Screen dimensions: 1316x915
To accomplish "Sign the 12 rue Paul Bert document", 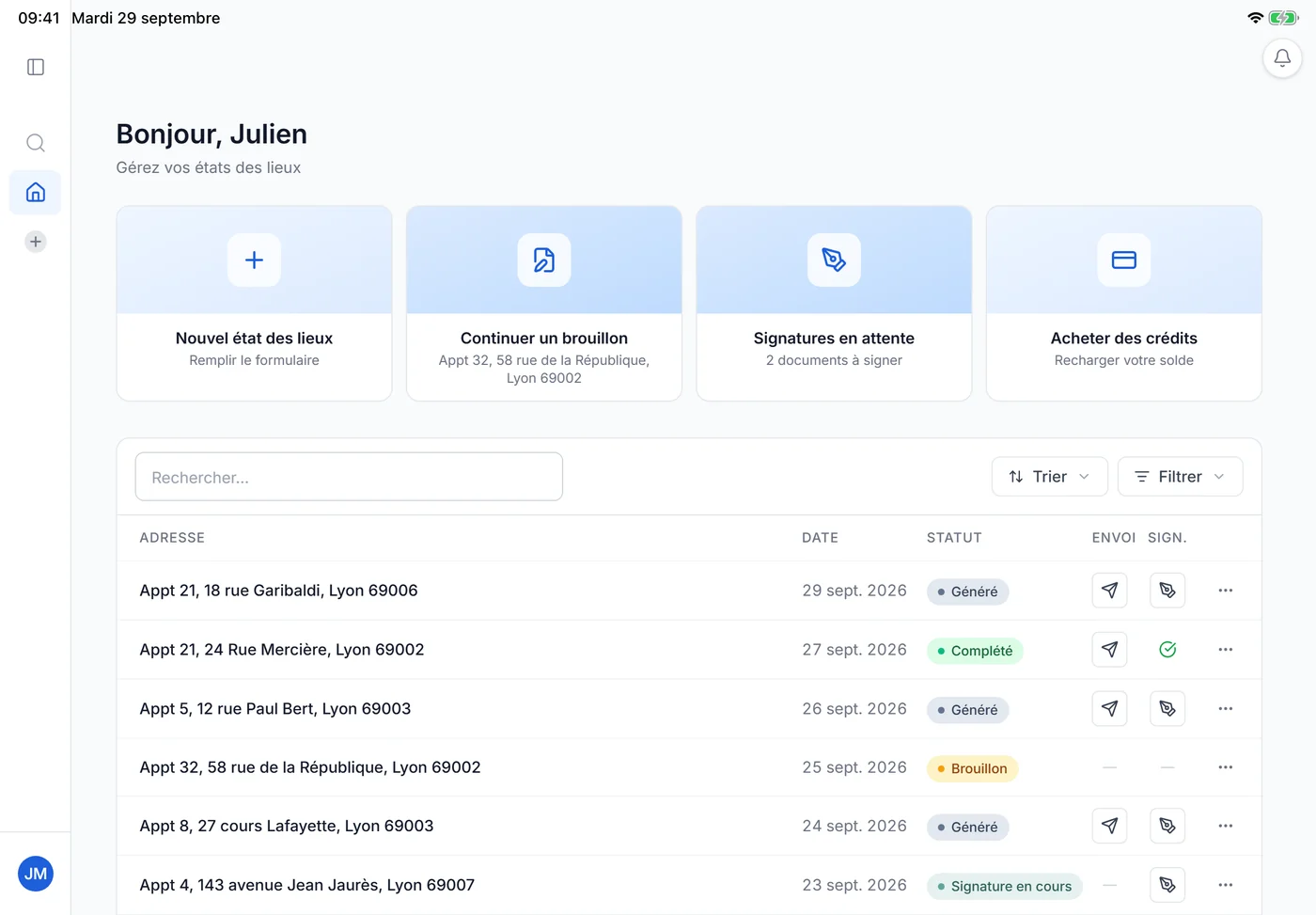I will pyautogui.click(x=1167, y=709).
